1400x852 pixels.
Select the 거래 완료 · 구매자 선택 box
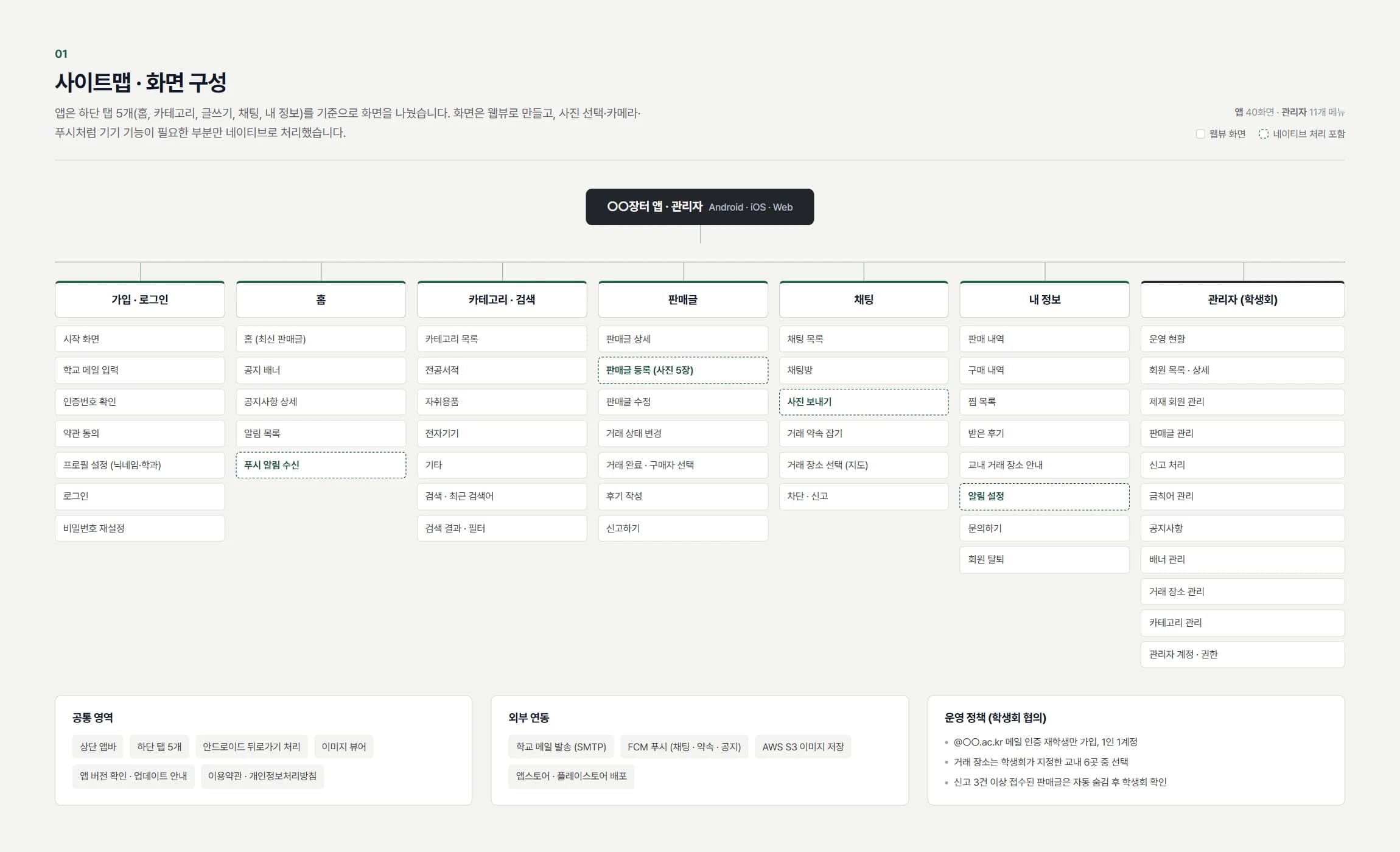(683, 465)
